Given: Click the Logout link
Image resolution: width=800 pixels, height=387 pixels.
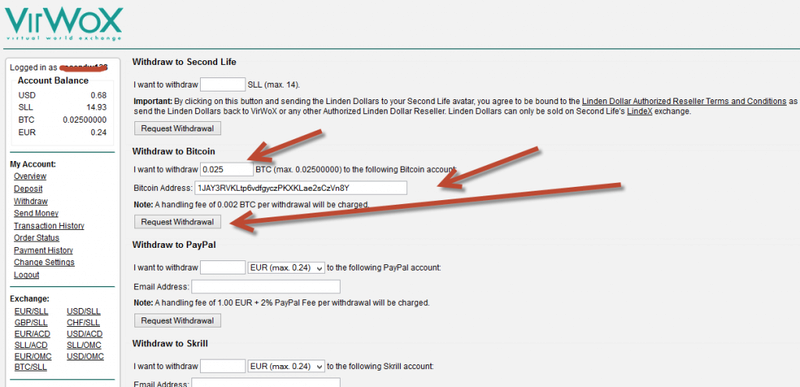Looking at the screenshot, I should [x=27, y=275].
